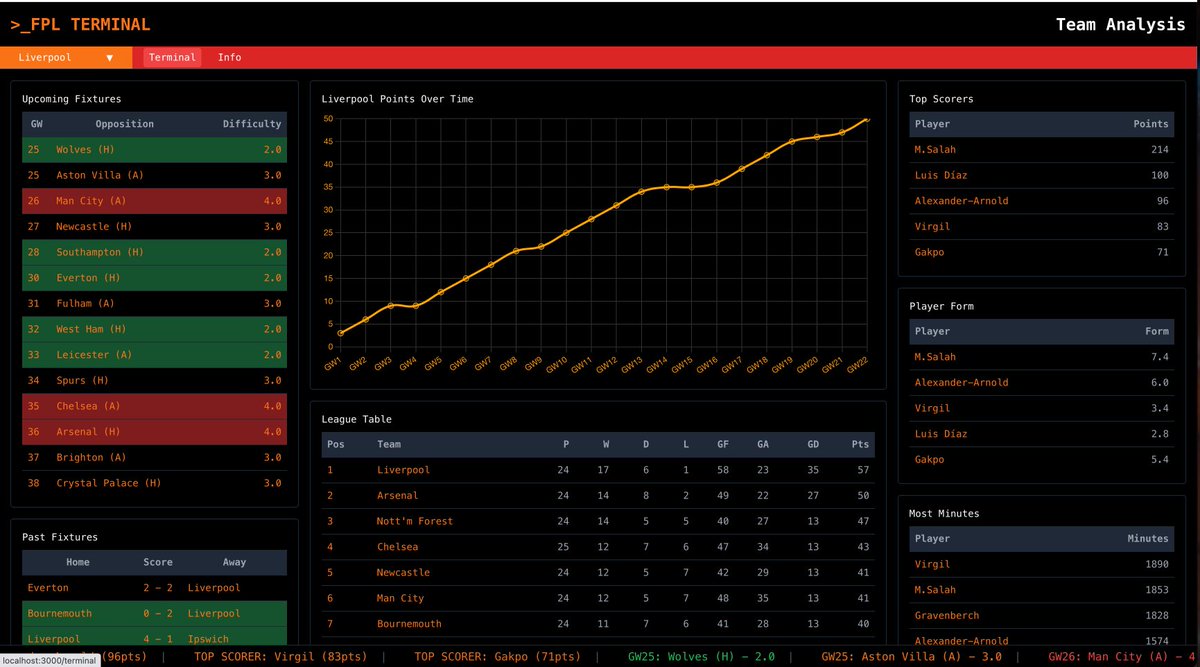This screenshot has height=667, width=1200.
Task: Click the >_FPL TERMINAL logo
Action: [x=80, y=24]
